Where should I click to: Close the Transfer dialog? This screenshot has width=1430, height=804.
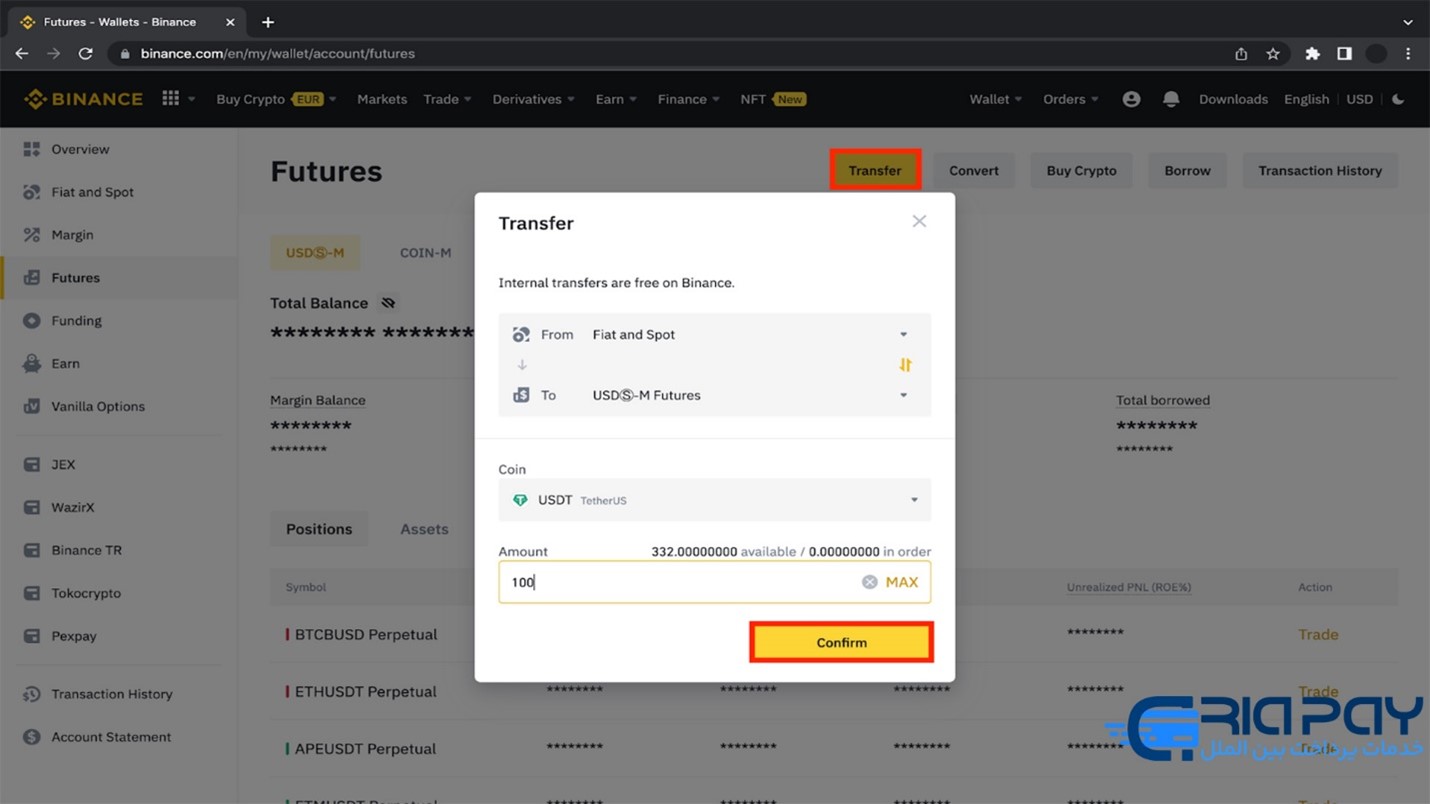pyautogui.click(x=919, y=221)
